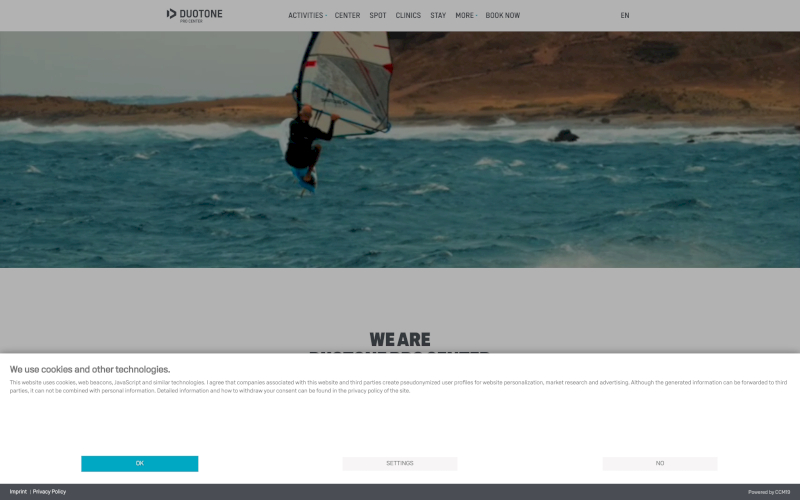Open the Activities dropdown menu
This screenshot has height=500, width=800.
point(307,15)
